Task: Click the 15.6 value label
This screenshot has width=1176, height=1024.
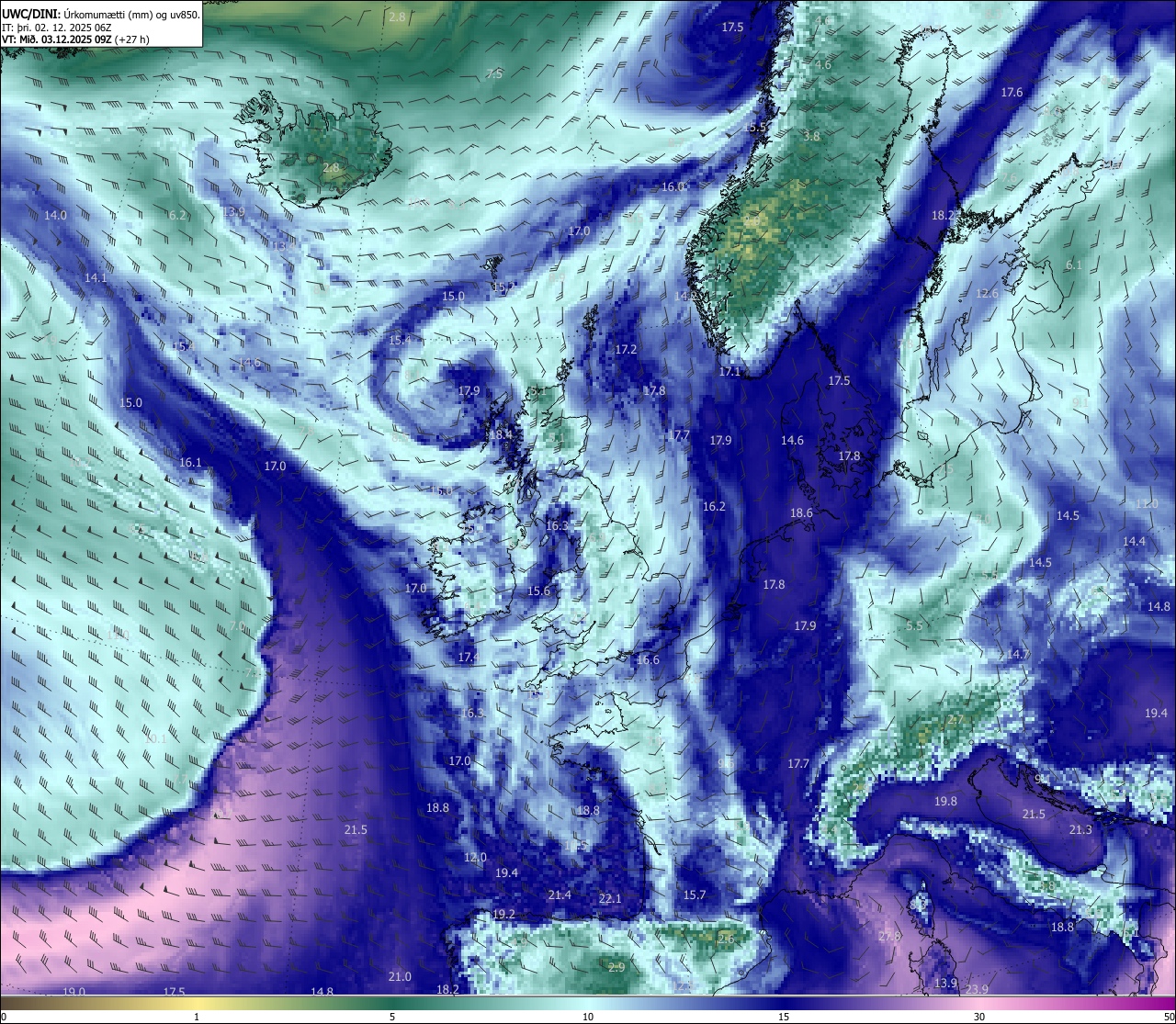Action: point(538,591)
